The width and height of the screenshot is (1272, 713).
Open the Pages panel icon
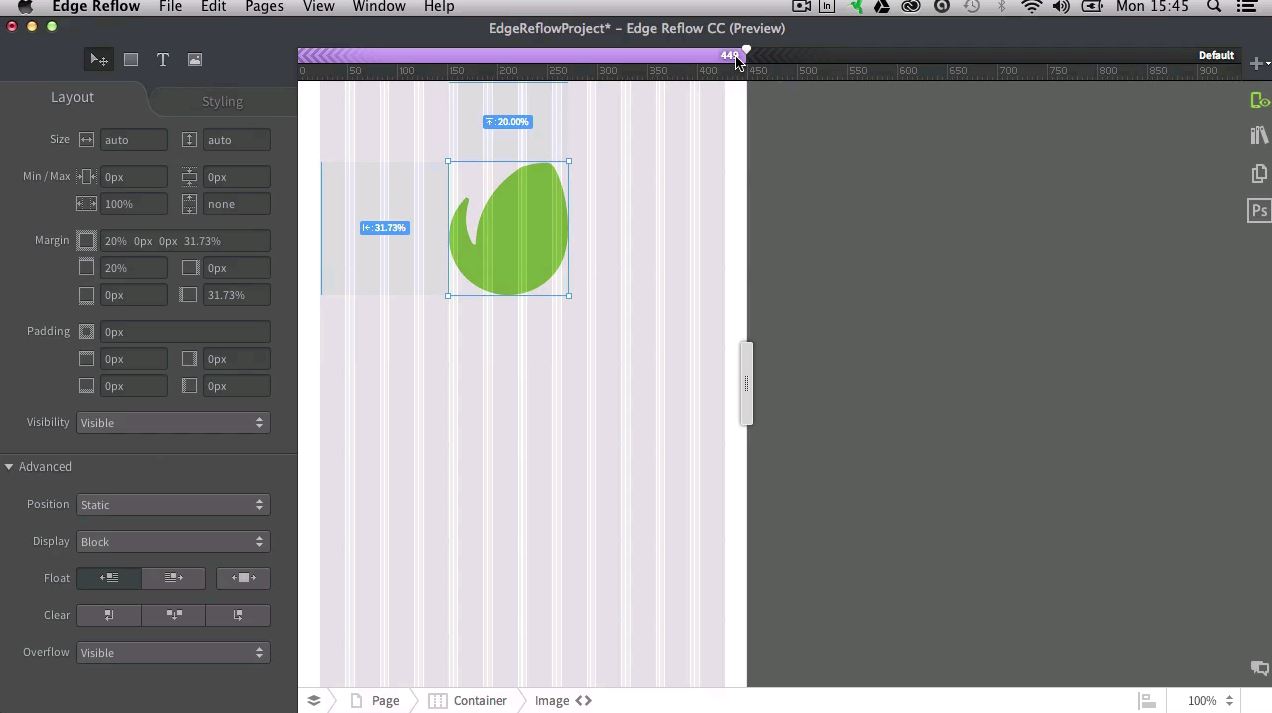(x=1259, y=174)
